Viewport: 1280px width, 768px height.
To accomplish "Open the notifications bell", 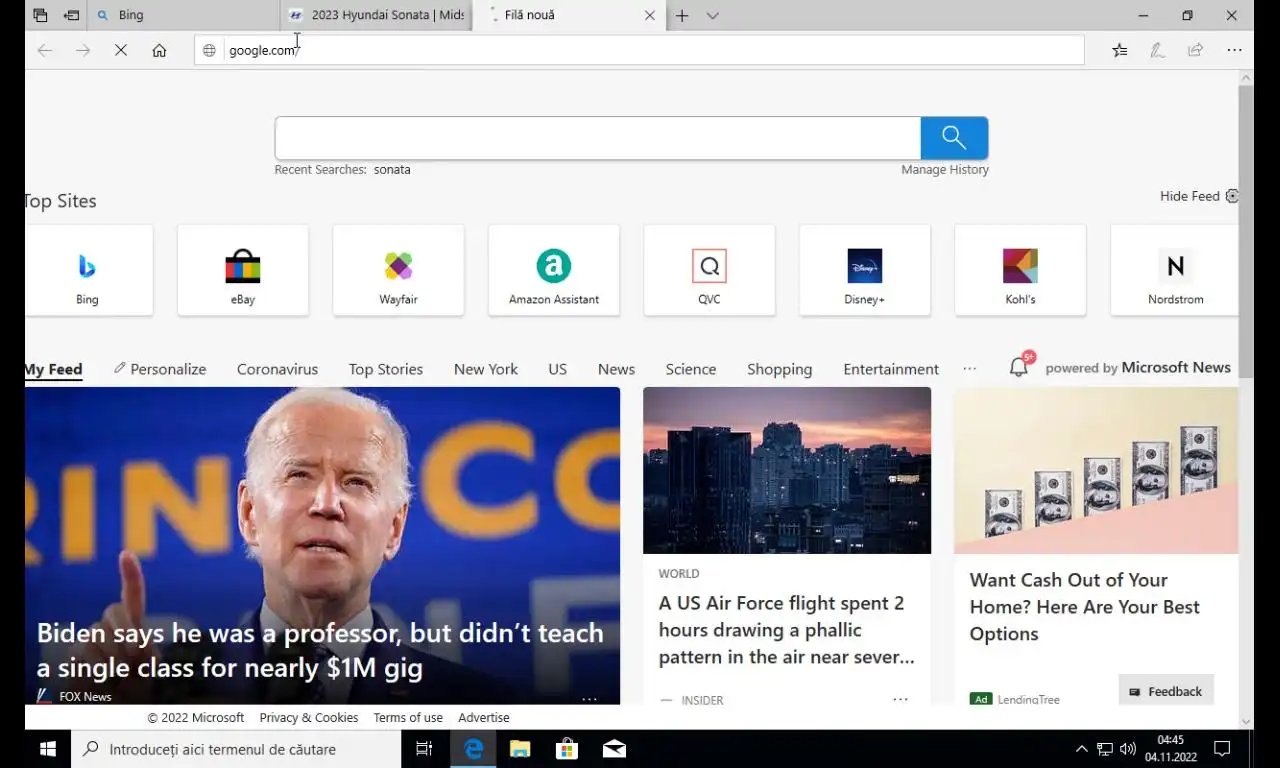I will coord(1019,367).
